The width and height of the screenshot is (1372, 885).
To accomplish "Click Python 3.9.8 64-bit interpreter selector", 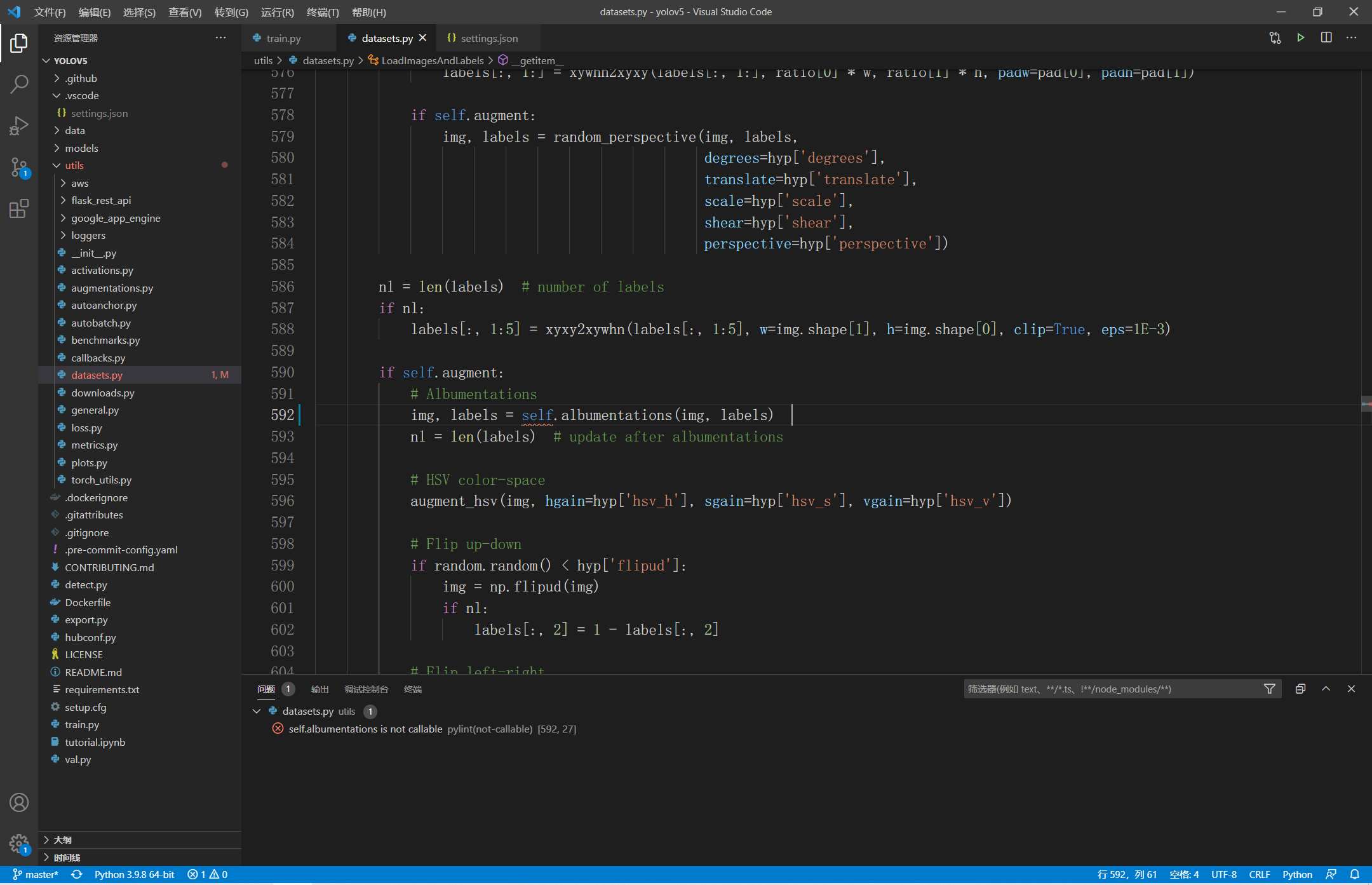I will click(x=134, y=875).
